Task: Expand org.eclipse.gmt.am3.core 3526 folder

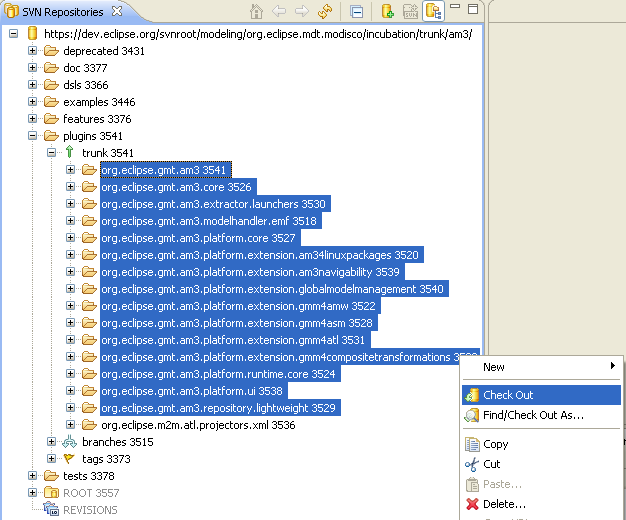Action: (x=71, y=187)
